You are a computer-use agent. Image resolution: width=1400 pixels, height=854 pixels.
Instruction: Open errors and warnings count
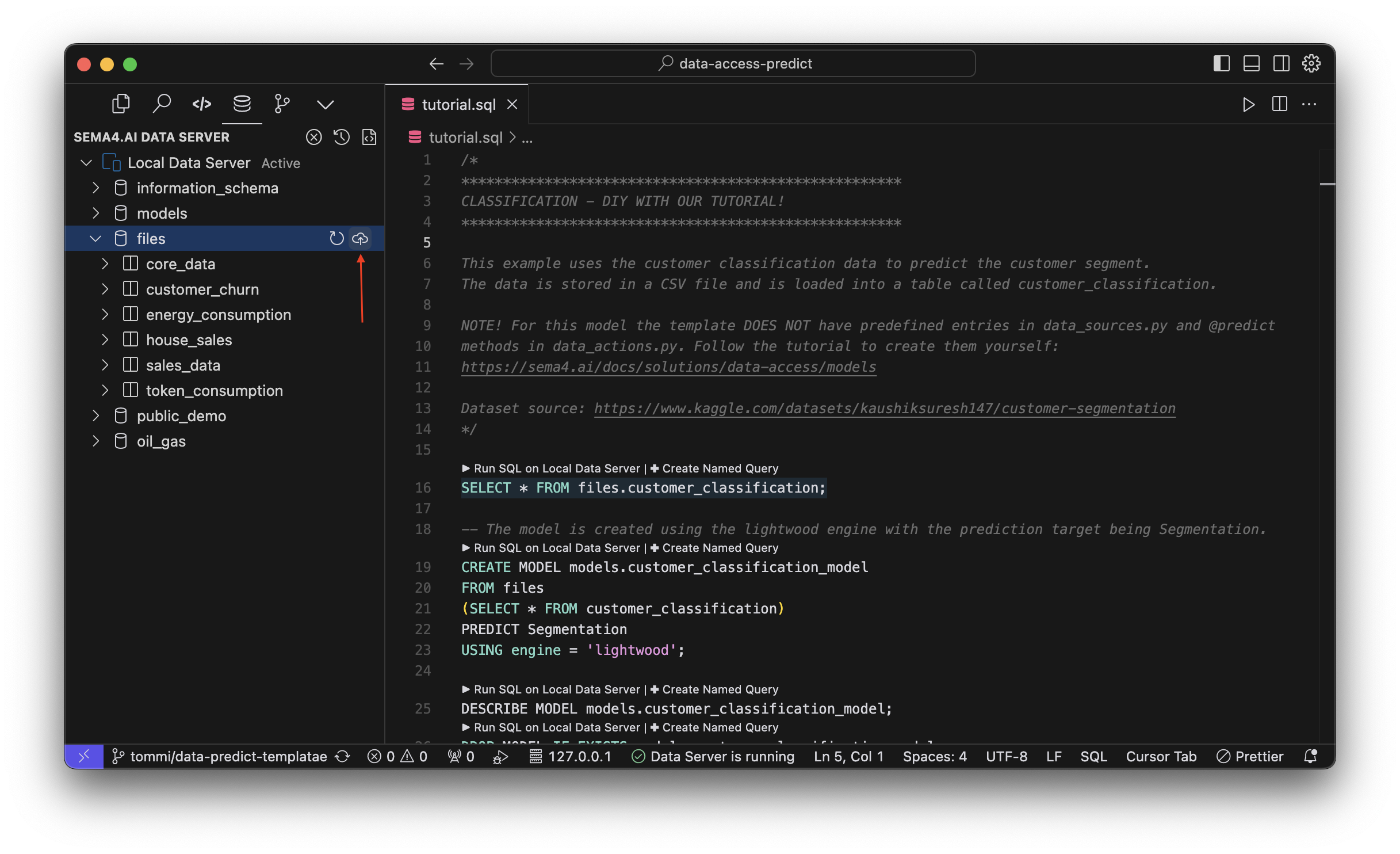tap(397, 756)
